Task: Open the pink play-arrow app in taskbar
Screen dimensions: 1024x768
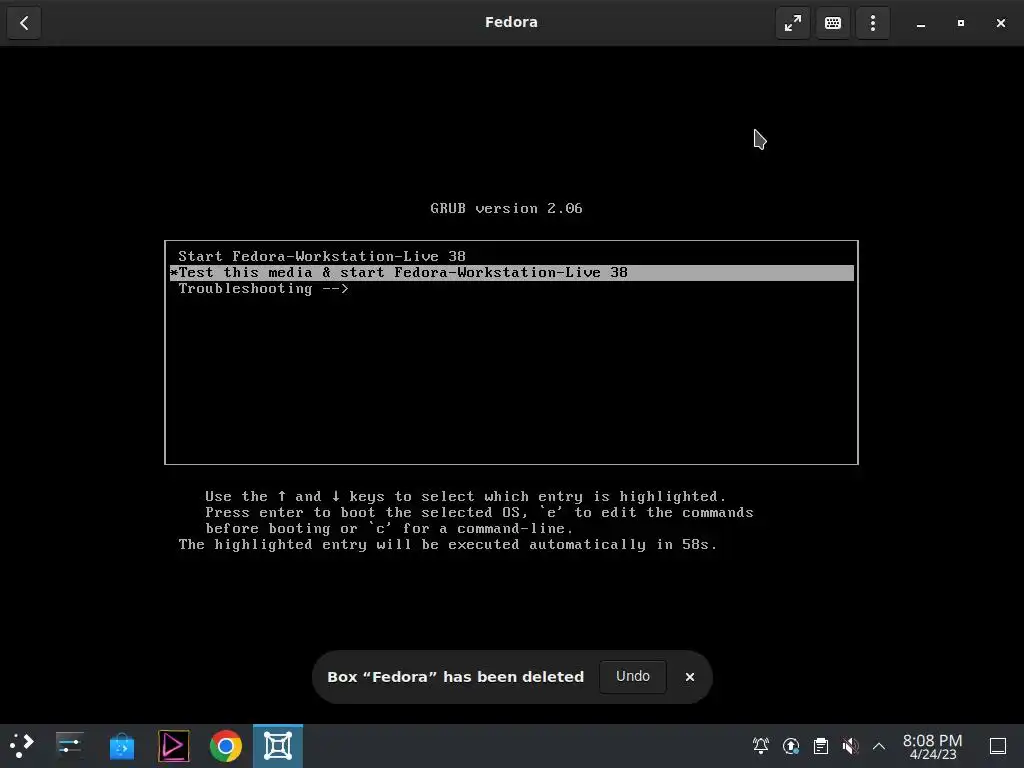Action: point(174,746)
